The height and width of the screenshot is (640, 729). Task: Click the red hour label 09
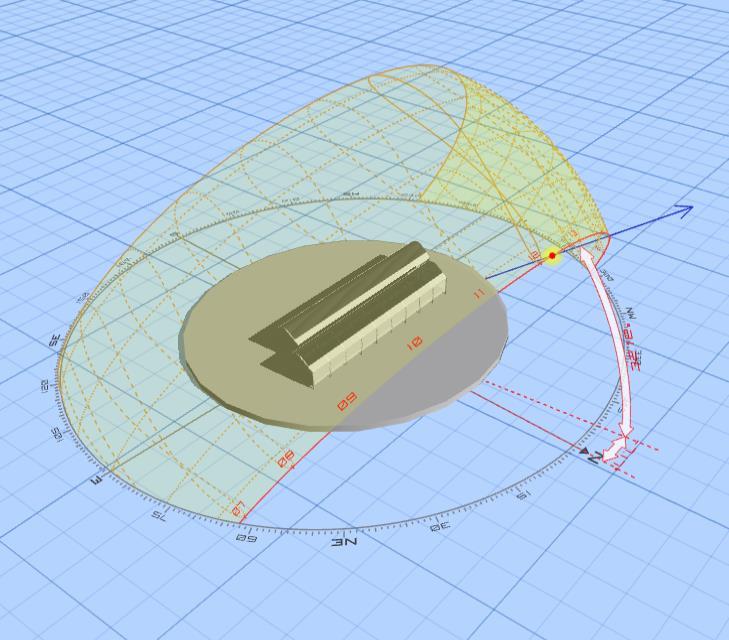348,402
